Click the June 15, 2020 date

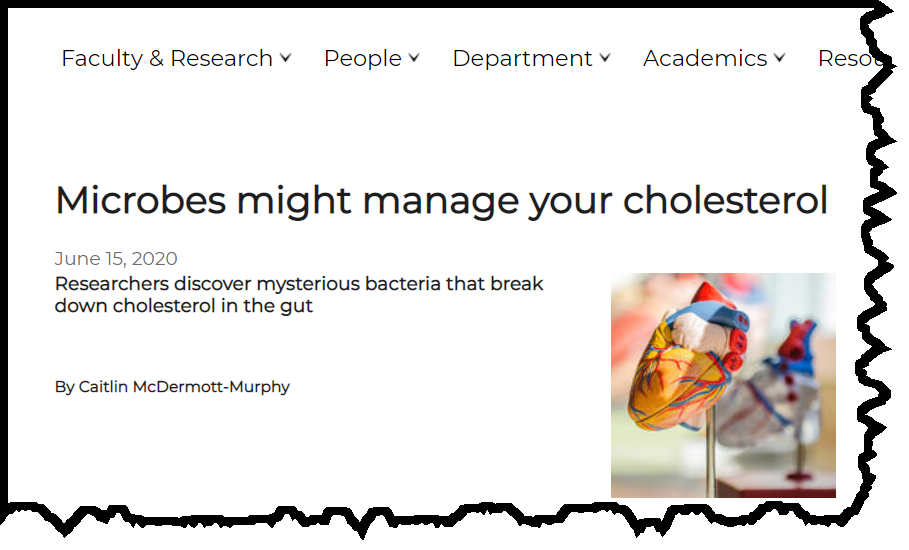(x=116, y=258)
